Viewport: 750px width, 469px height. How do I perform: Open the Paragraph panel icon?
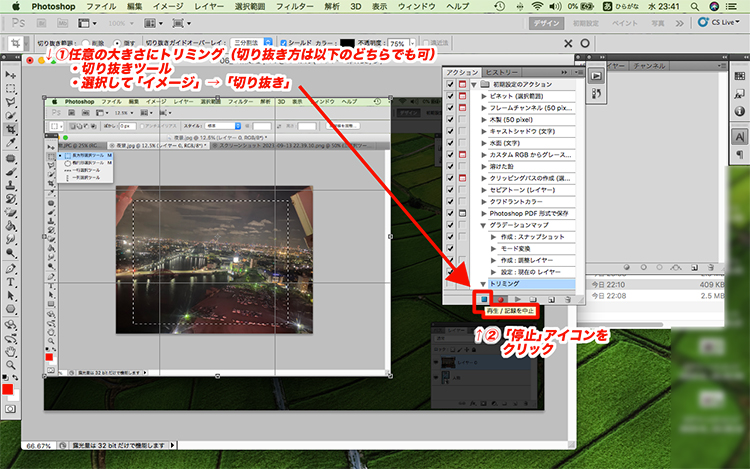739,154
